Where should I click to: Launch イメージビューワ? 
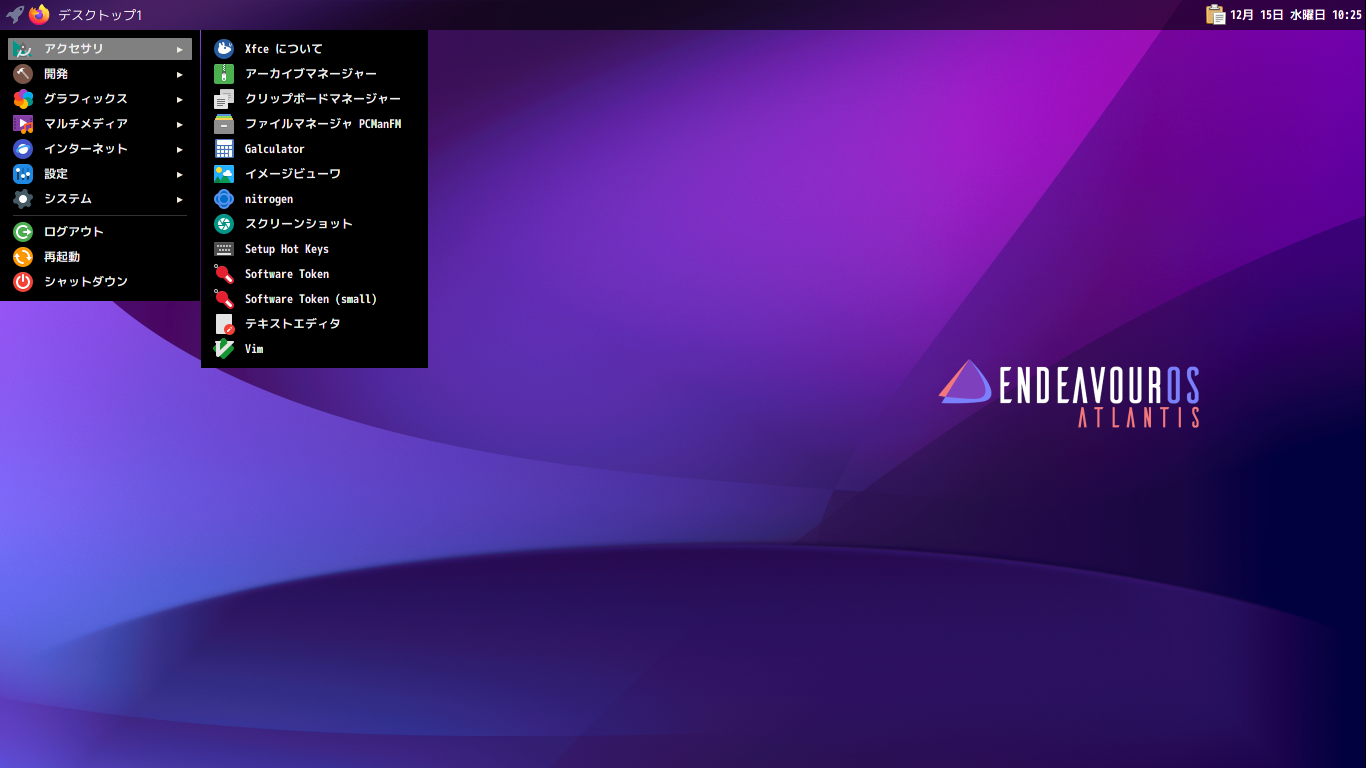click(x=314, y=174)
